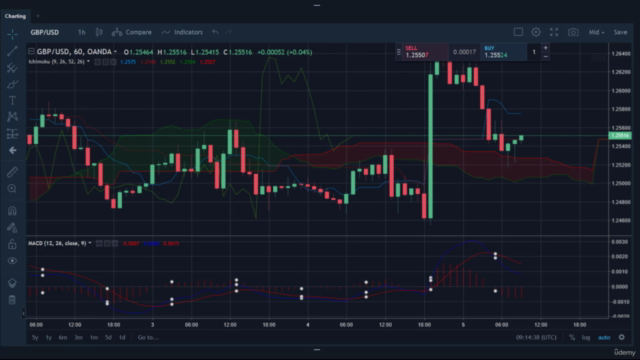This screenshot has width=640, height=360.
Task: Open the GBP/USD OANDA legend dropdown arrow
Action: (x=116, y=52)
